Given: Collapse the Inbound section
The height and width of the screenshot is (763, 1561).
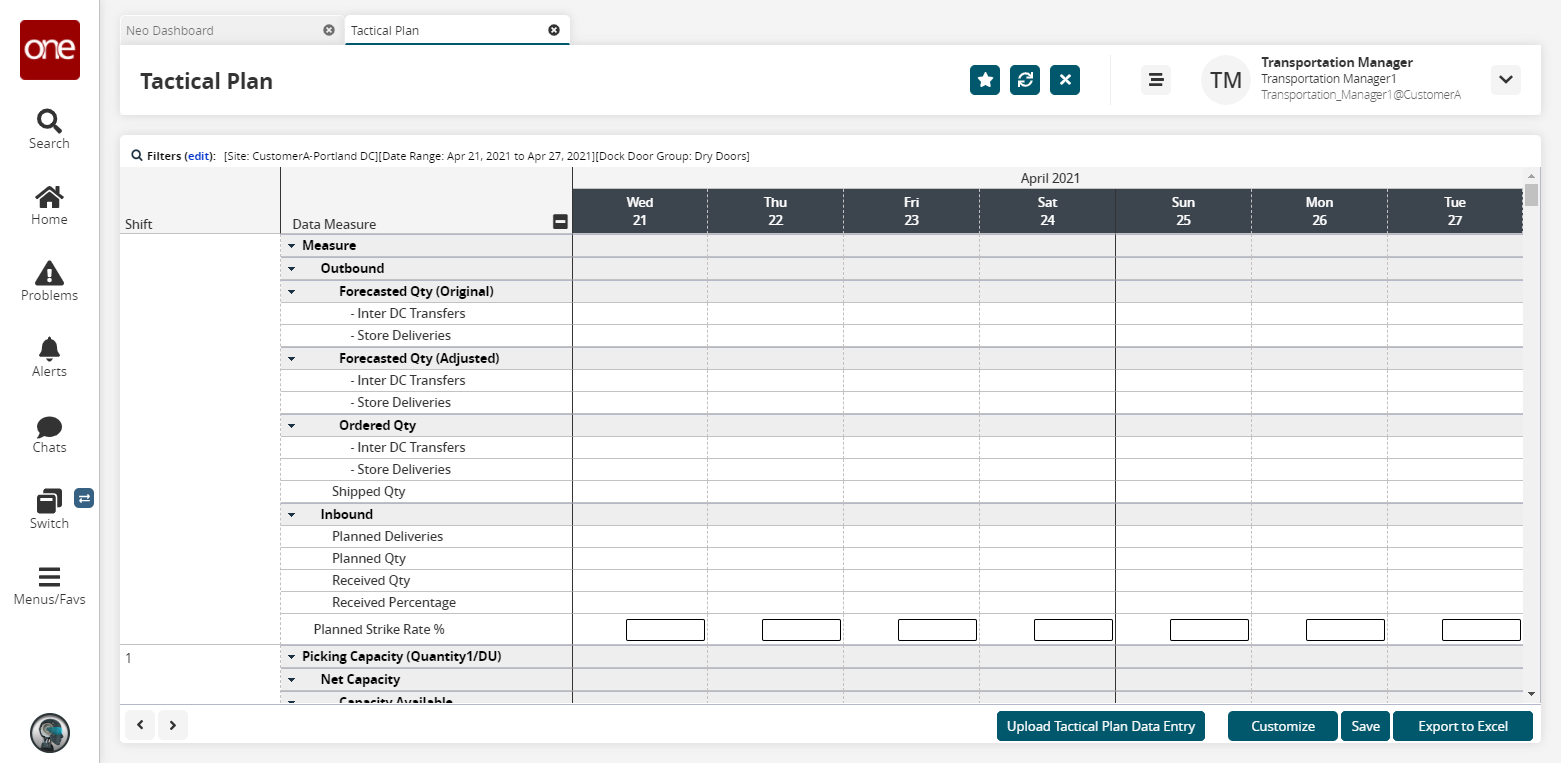Looking at the screenshot, I should (292, 515).
